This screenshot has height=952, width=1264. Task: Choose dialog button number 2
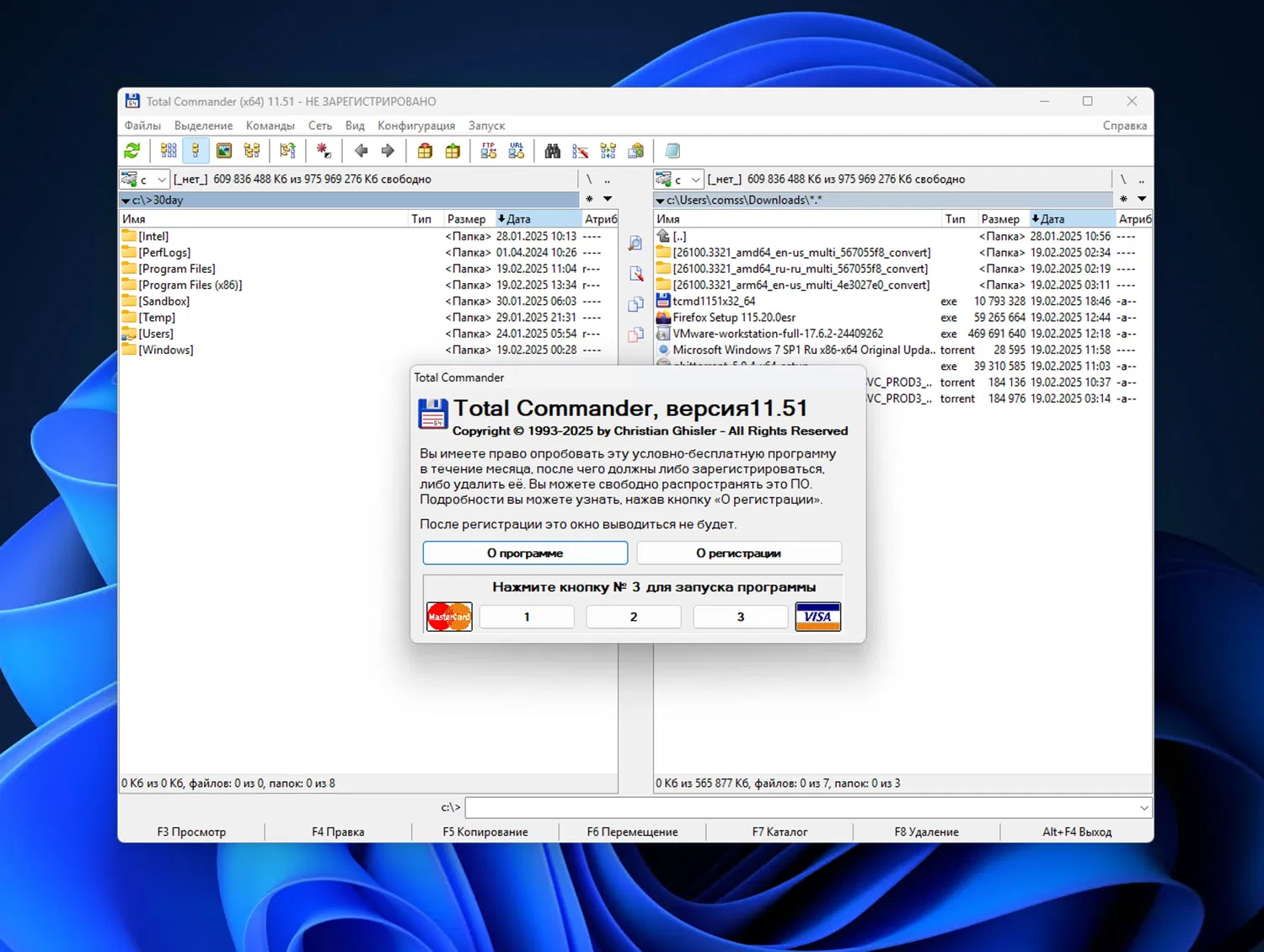coord(634,617)
